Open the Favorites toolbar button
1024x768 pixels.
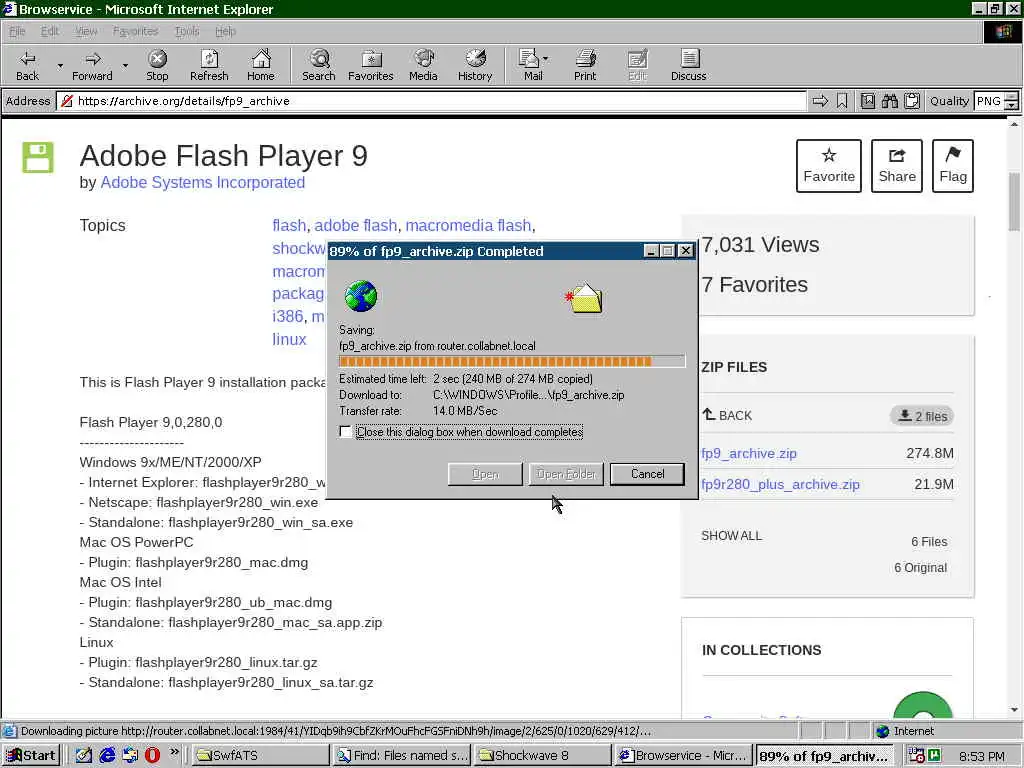point(371,65)
